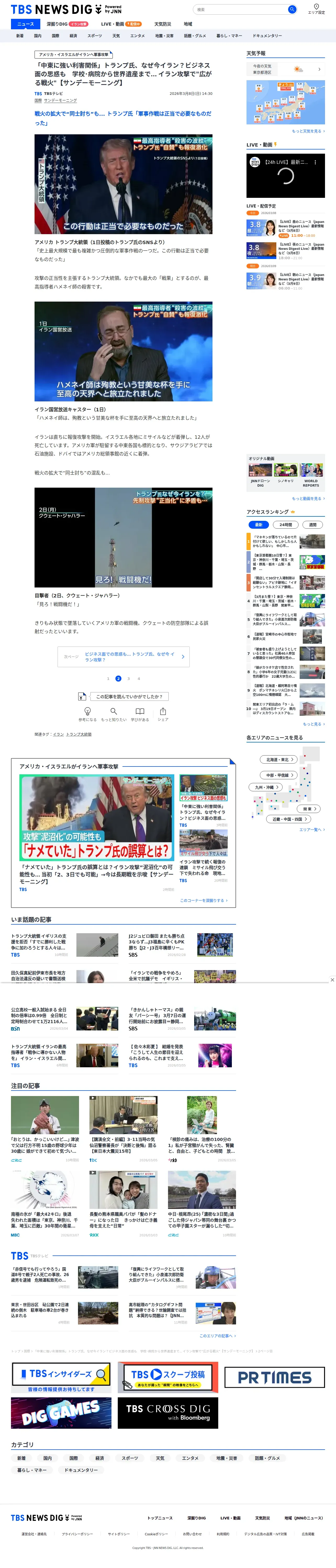The image size is (336, 1568).
Task: Open ドキュメンタリー in the top category bar
Action: point(267,36)
